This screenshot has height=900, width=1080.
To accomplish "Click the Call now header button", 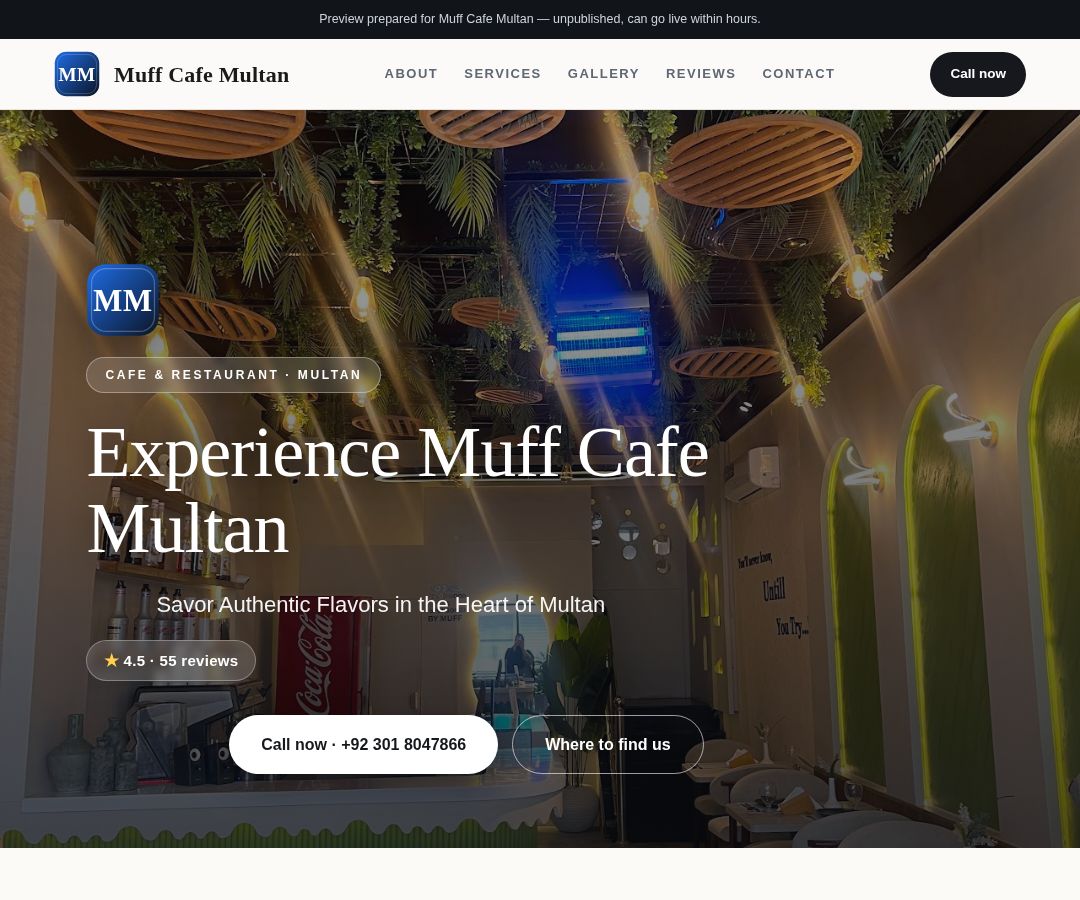I will click(x=977, y=74).
